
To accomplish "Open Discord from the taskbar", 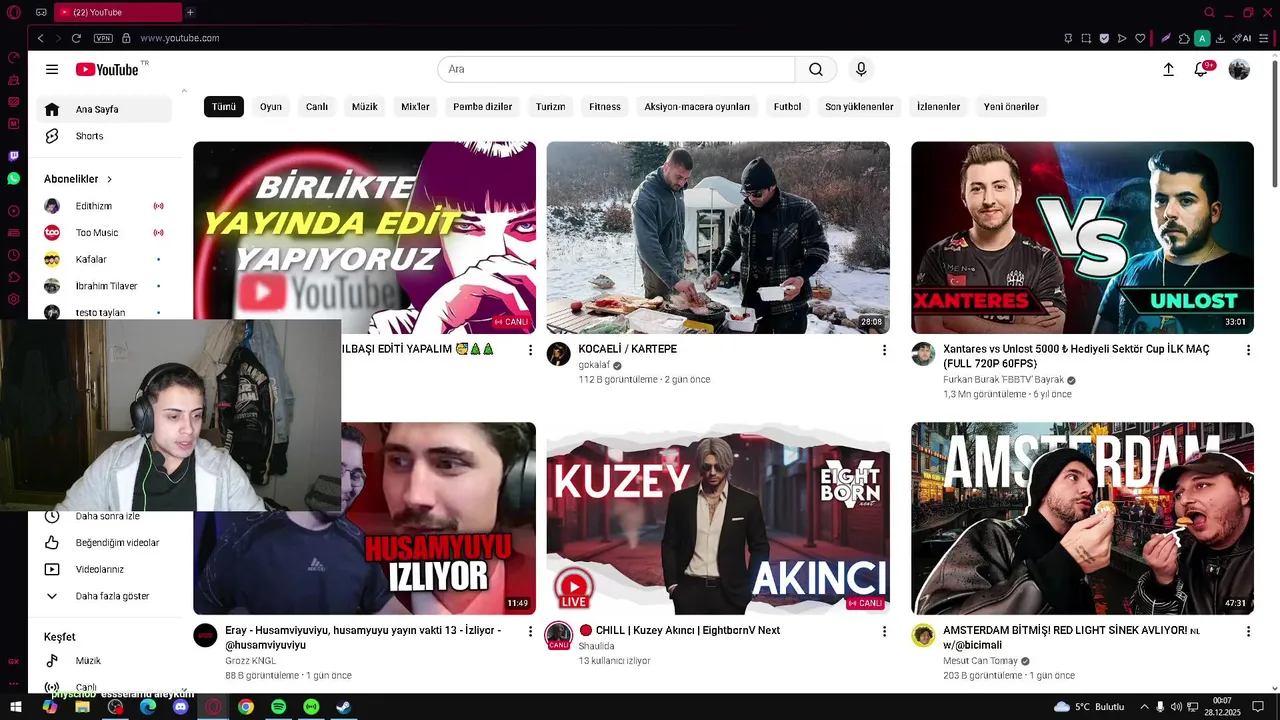I will [x=180, y=707].
